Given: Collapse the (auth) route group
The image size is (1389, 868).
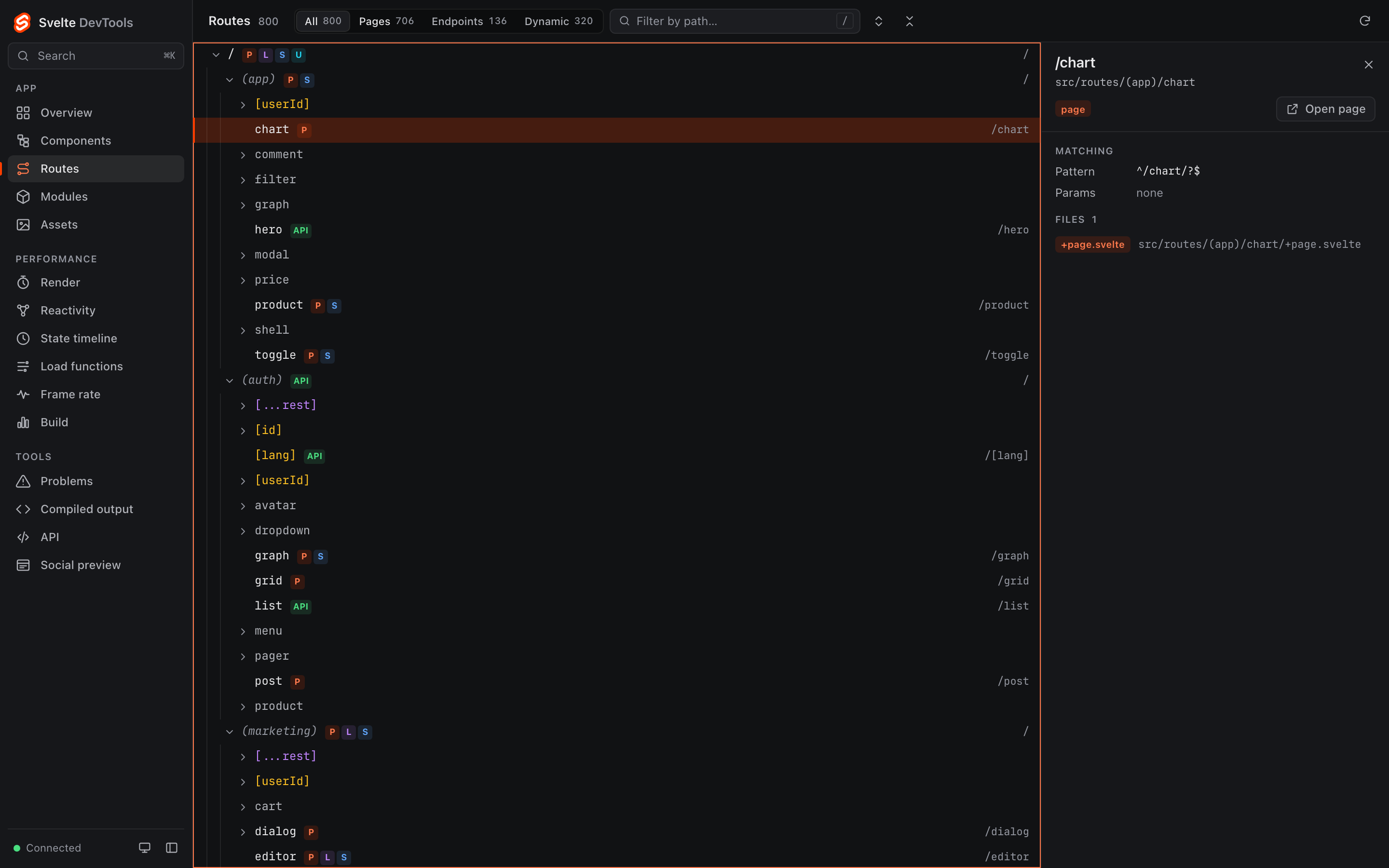Looking at the screenshot, I should pyautogui.click(x=230, y=380).
